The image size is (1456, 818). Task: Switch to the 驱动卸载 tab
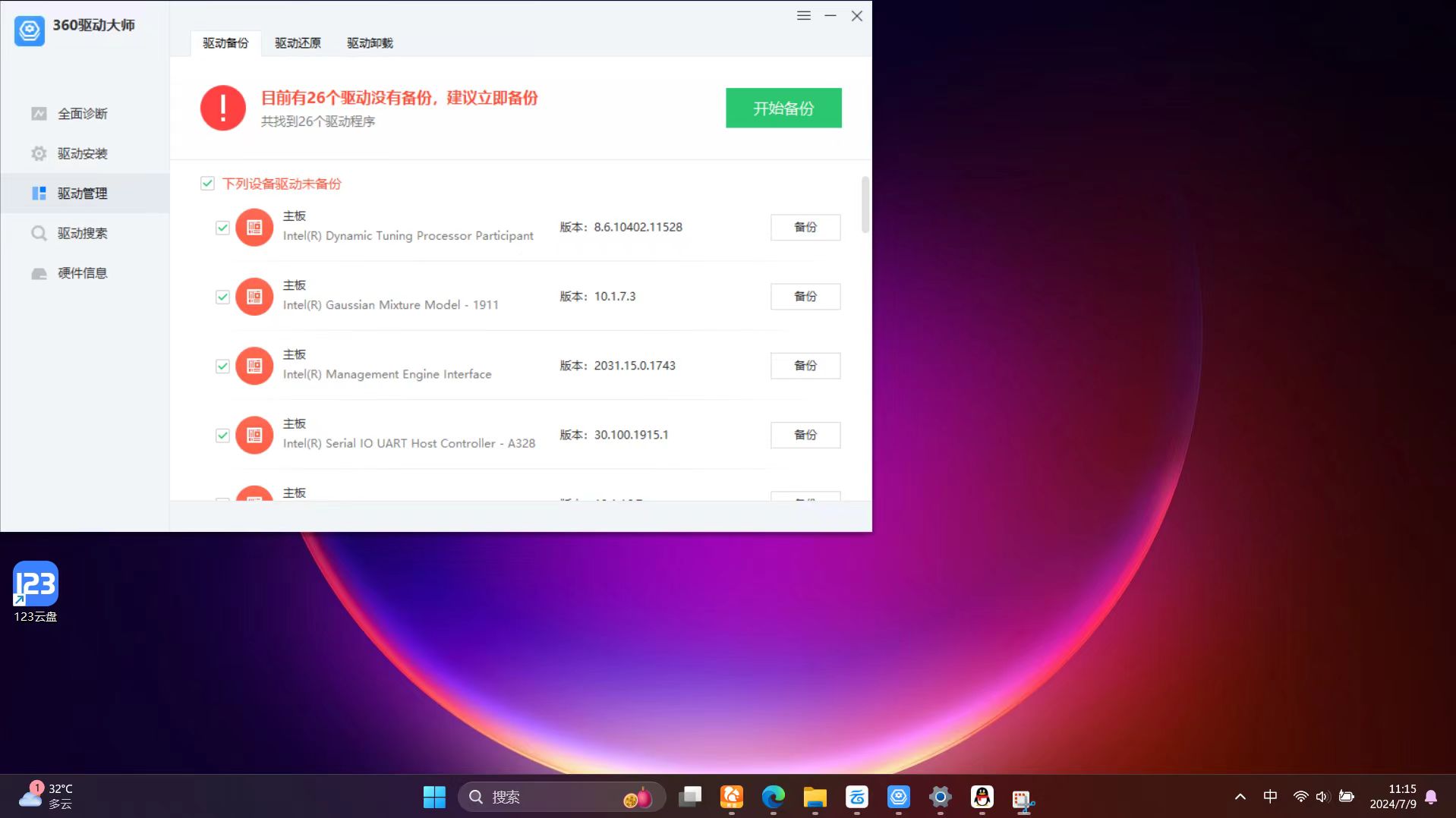[370, 43]
